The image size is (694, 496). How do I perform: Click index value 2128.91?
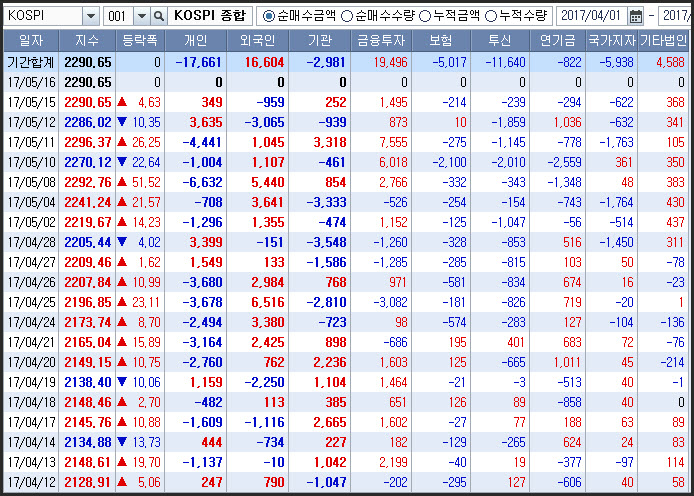pos(88,482)
